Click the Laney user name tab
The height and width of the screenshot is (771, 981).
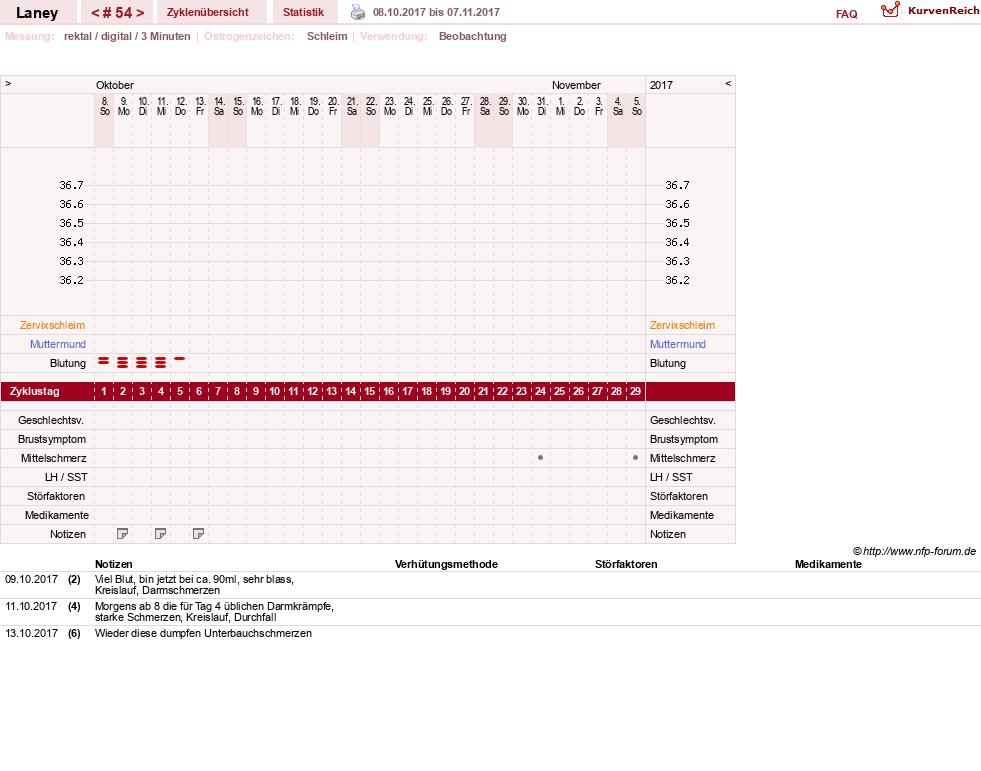point(37,13)
